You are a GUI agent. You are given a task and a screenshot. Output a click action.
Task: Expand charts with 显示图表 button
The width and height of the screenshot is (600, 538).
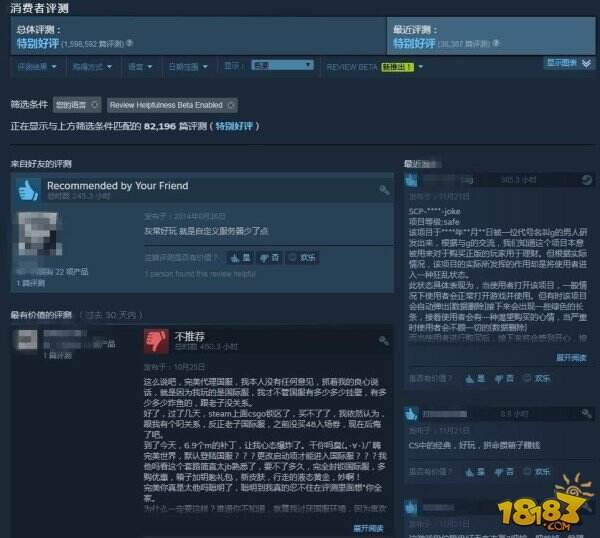pos(569,64)
